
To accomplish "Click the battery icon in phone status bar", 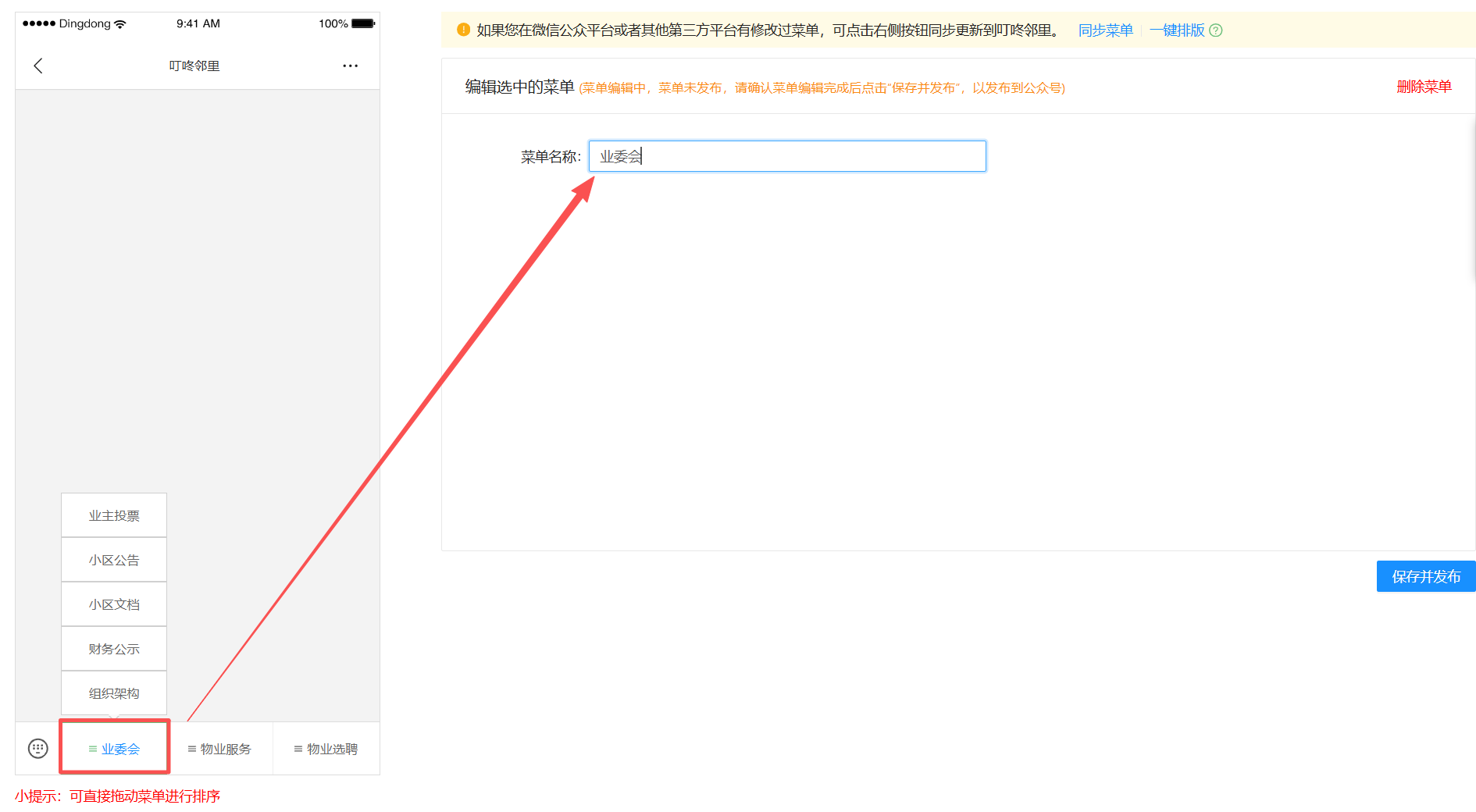I will [363, 23].
